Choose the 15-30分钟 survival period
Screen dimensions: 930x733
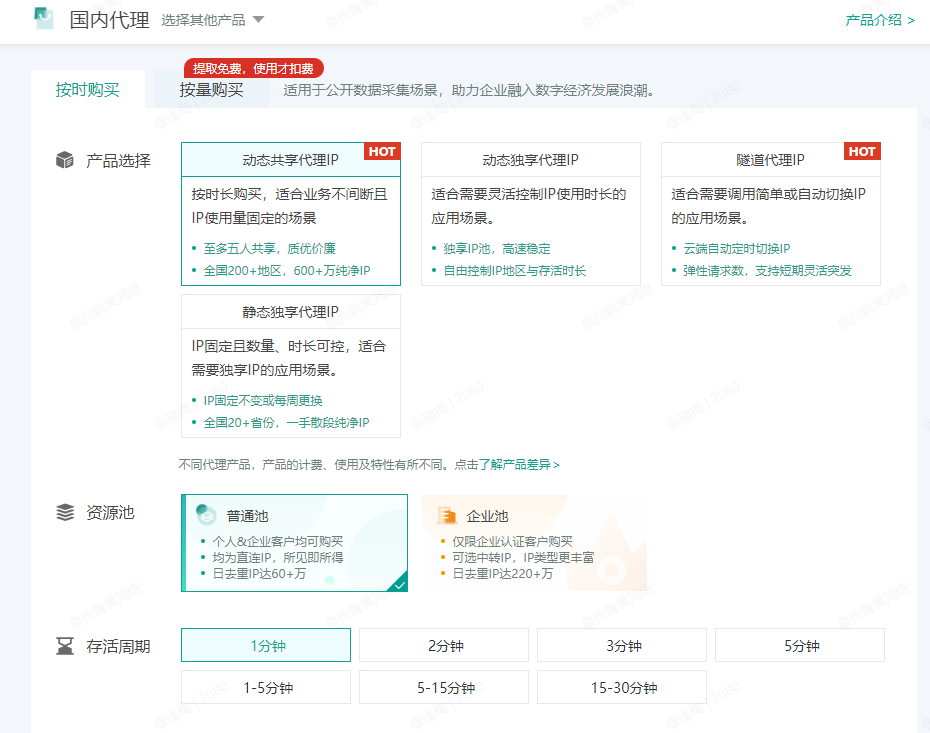pyautogui.click(x=623, y=687)
